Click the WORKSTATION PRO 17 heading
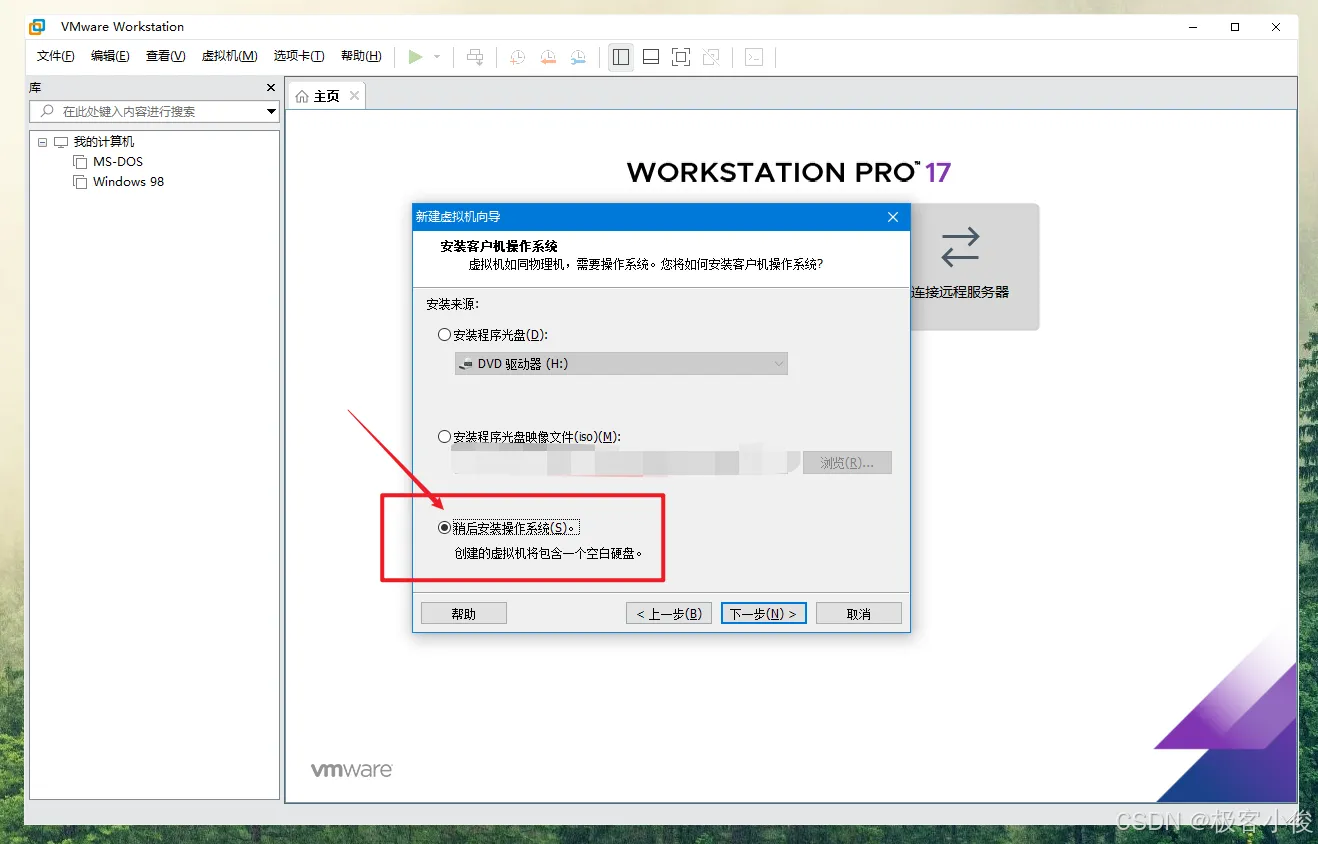Viewport: 1318px width, 844px height. pos(789,173)
